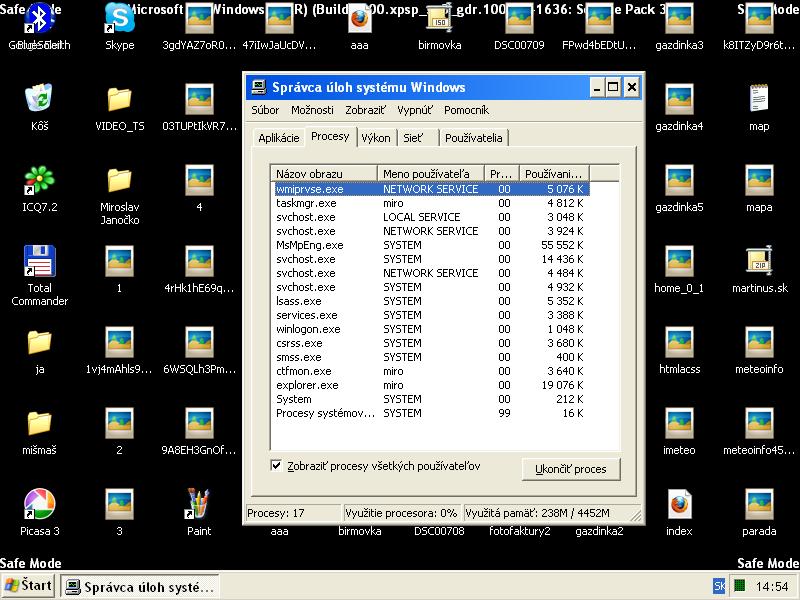The height and width of the screenshot is (600, 800).
Task: Open the Paint shortcut icon
Action: point(199,504)
